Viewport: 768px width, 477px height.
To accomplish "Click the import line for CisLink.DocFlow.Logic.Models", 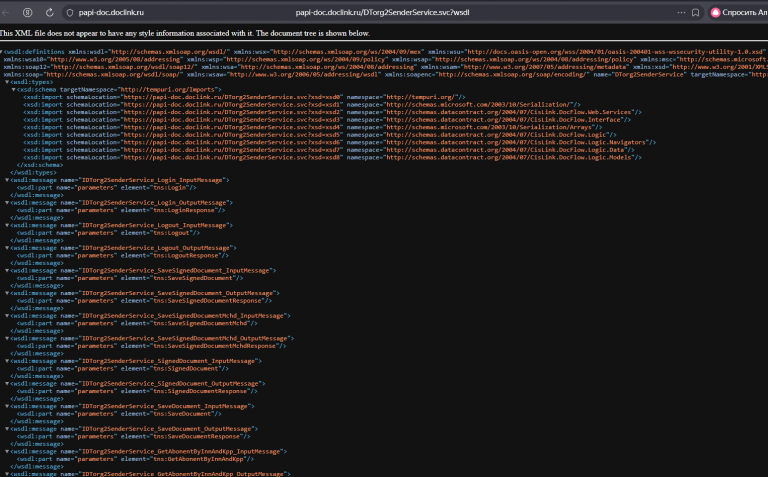I will point(332,157).
